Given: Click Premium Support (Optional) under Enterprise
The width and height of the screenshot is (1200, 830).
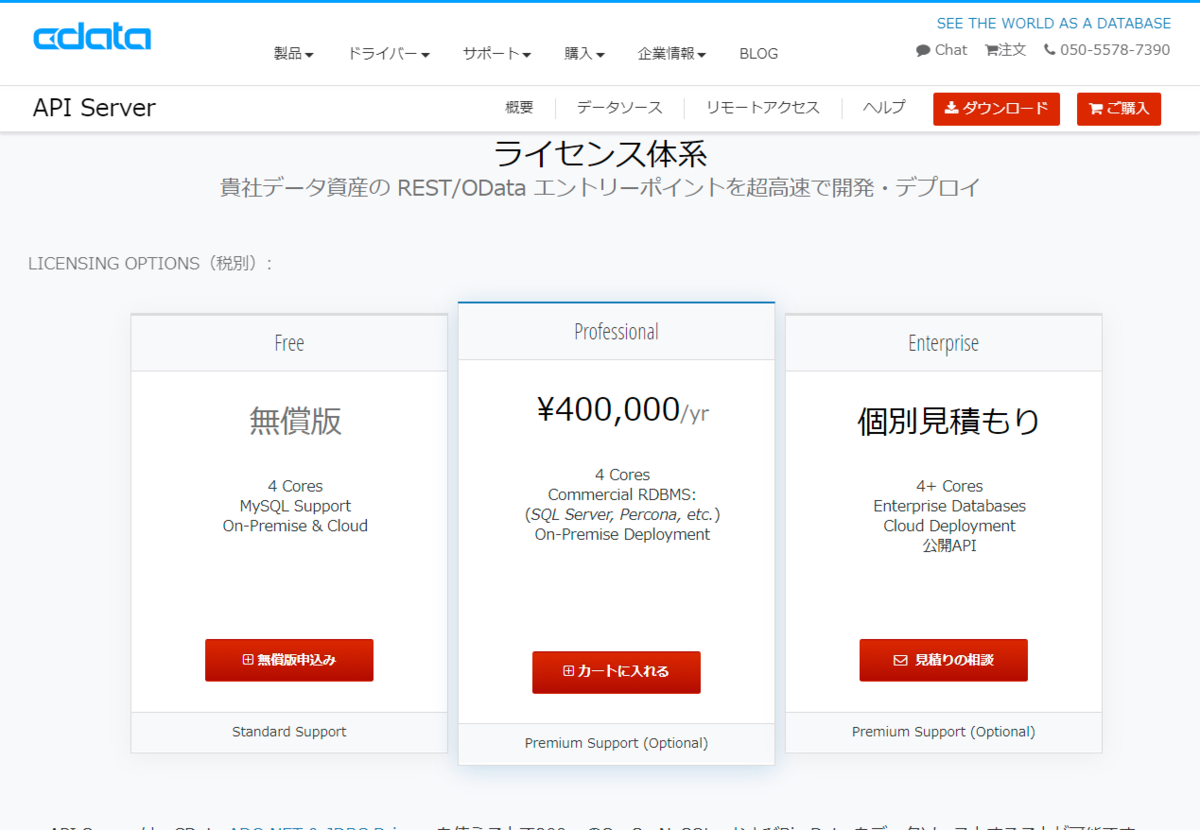Looking at the screenshot, I should pyautogui.click(x=943, y=732).
